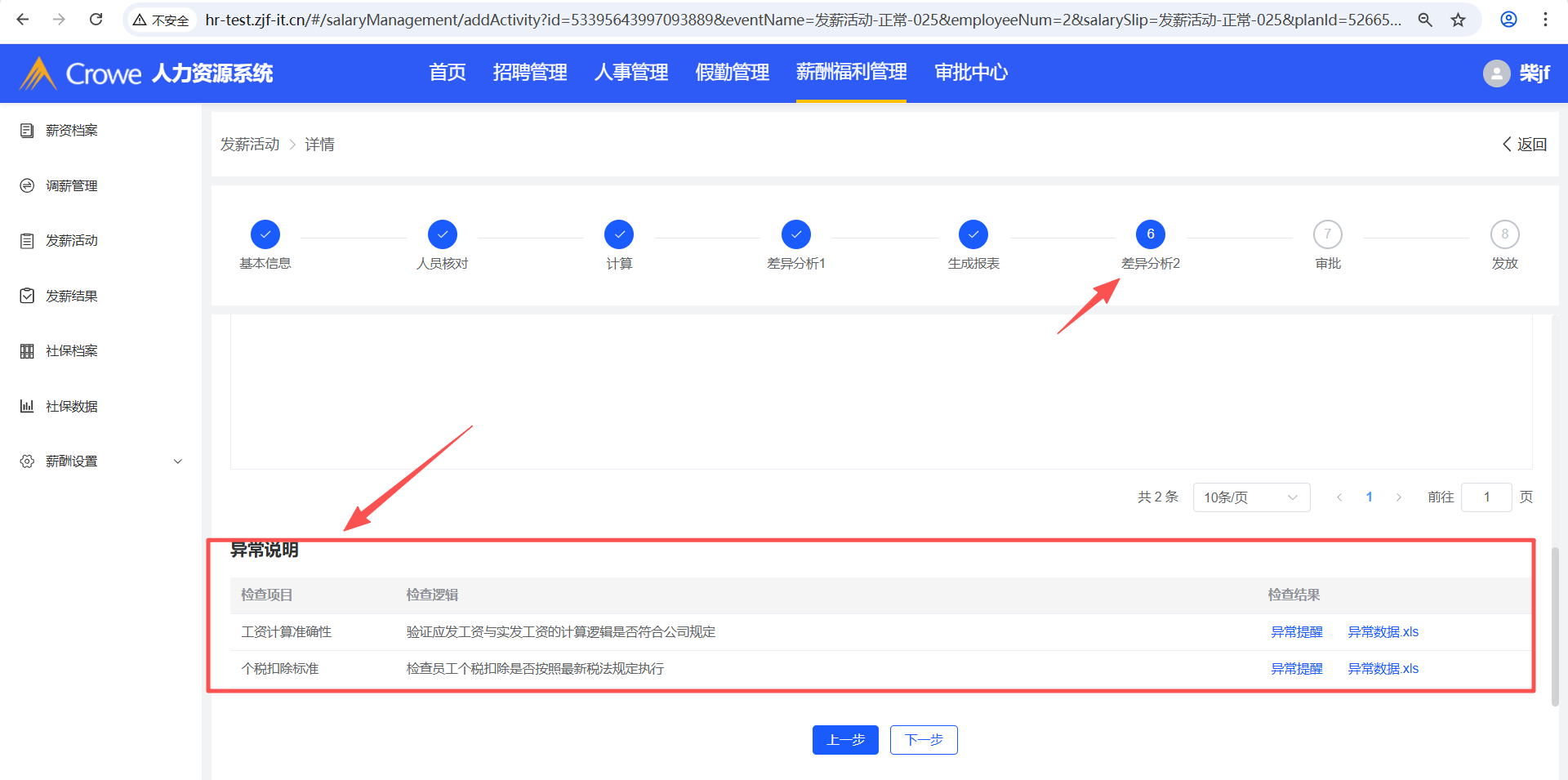Click the 下一步 button
The image size is (1568, 780).
924,740
